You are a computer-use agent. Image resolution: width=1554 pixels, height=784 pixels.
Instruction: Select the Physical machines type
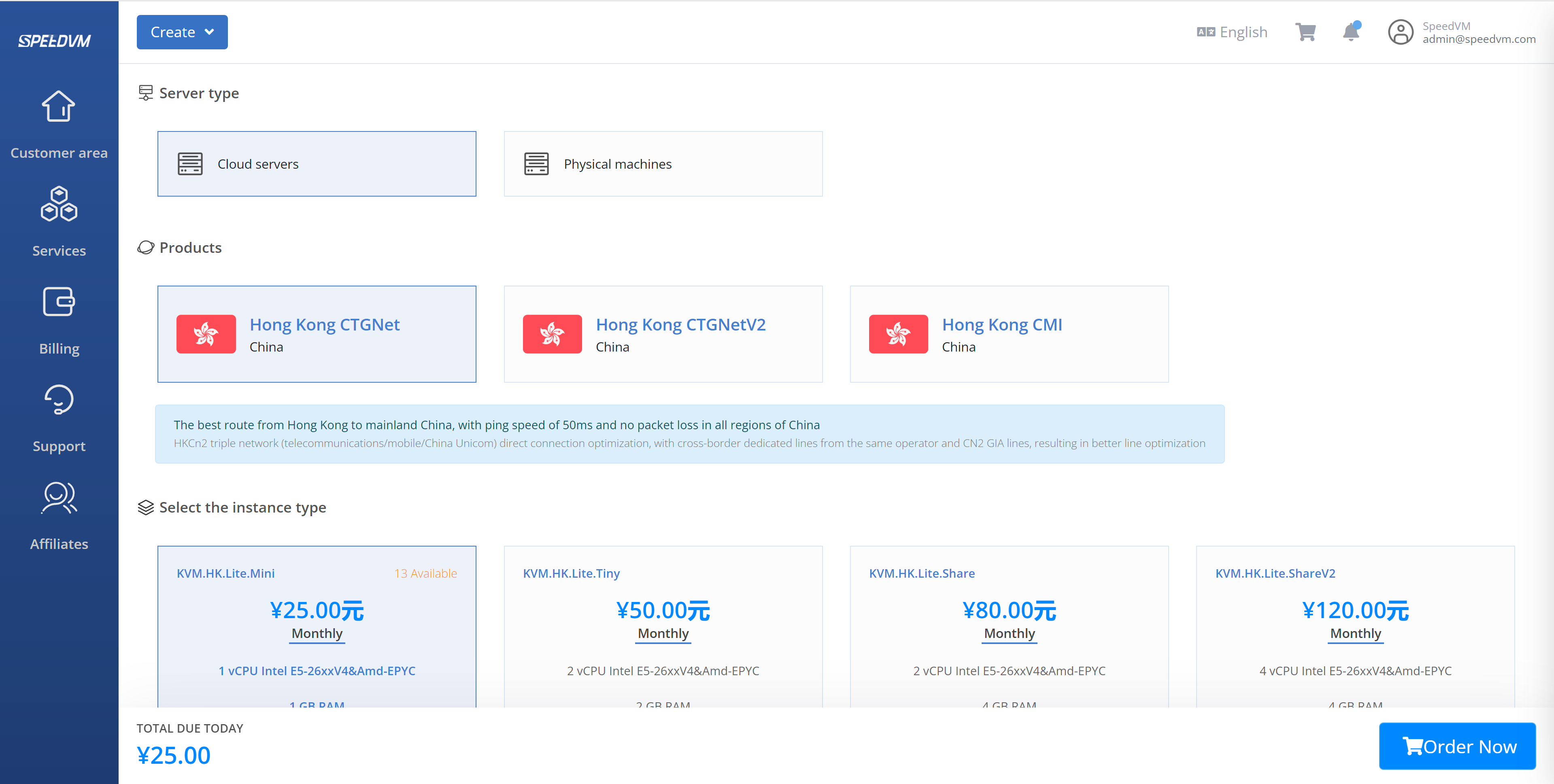coord(663,163)
